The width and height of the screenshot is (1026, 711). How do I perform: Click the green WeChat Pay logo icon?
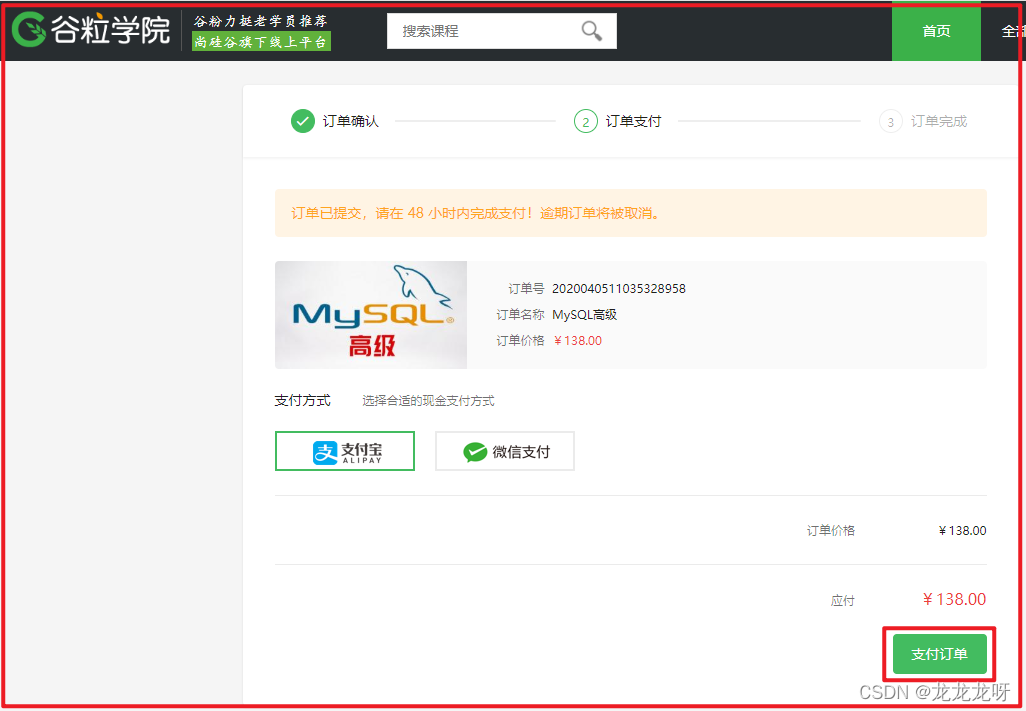click(x=475, y=452)
